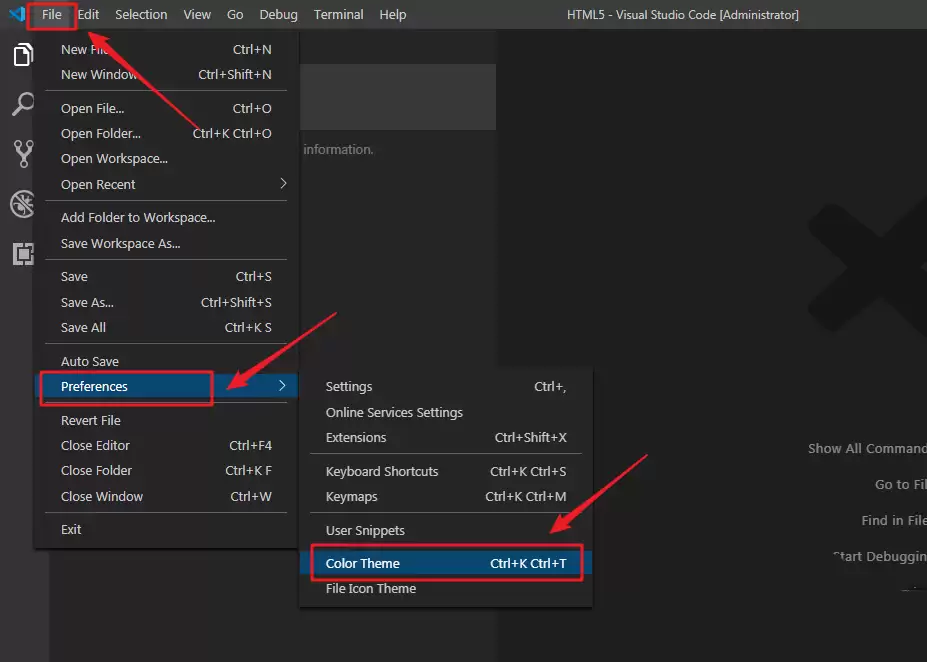The height and width of the screenshot is (662, 927).
Task: Open the Explorer activity bar icon
Action: tap(22, 55)
